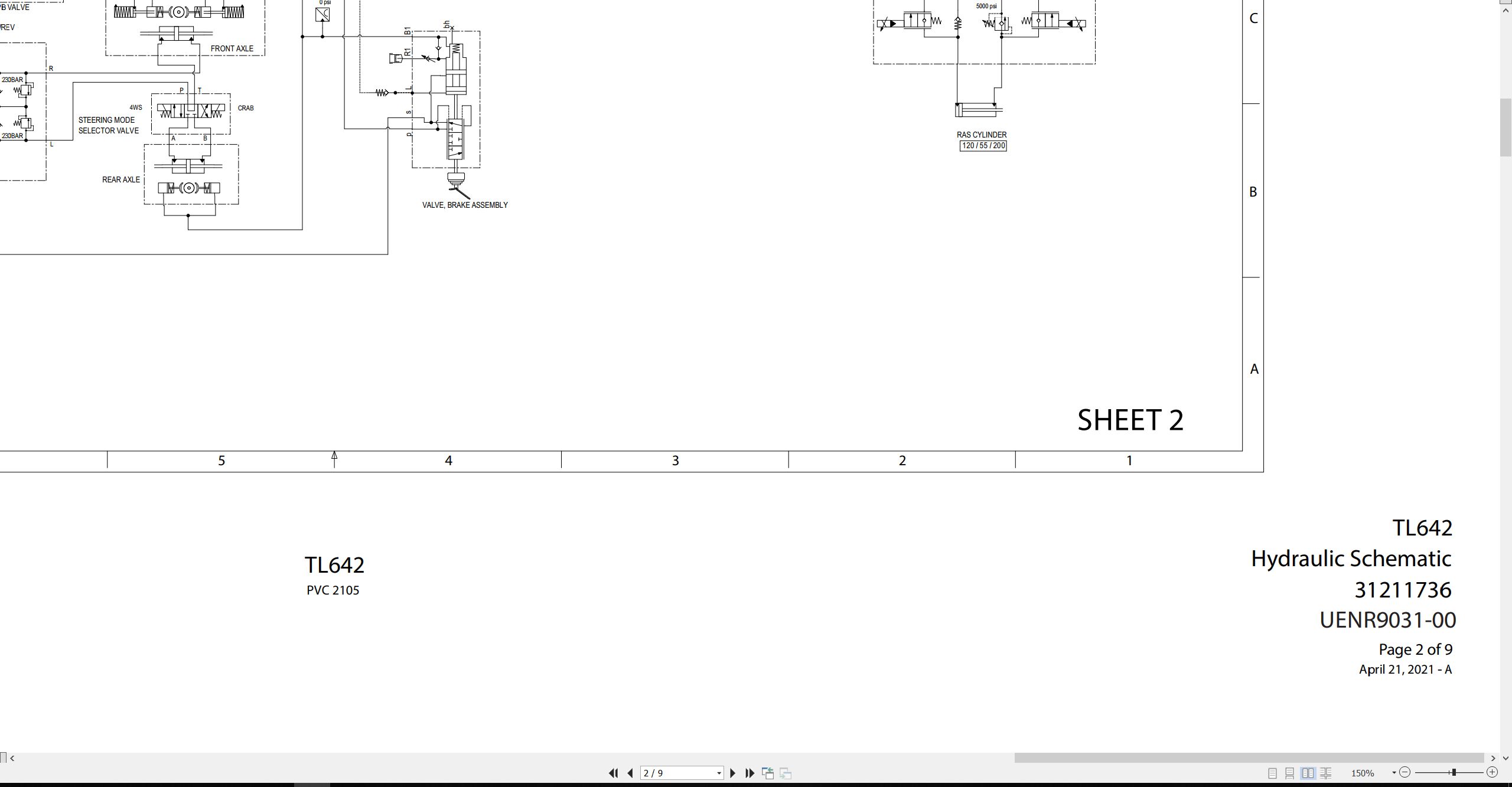Viewport: 1512px width, 787px height.
Task: Click the RAS CYLINDER label
Action: coord(982,135)
